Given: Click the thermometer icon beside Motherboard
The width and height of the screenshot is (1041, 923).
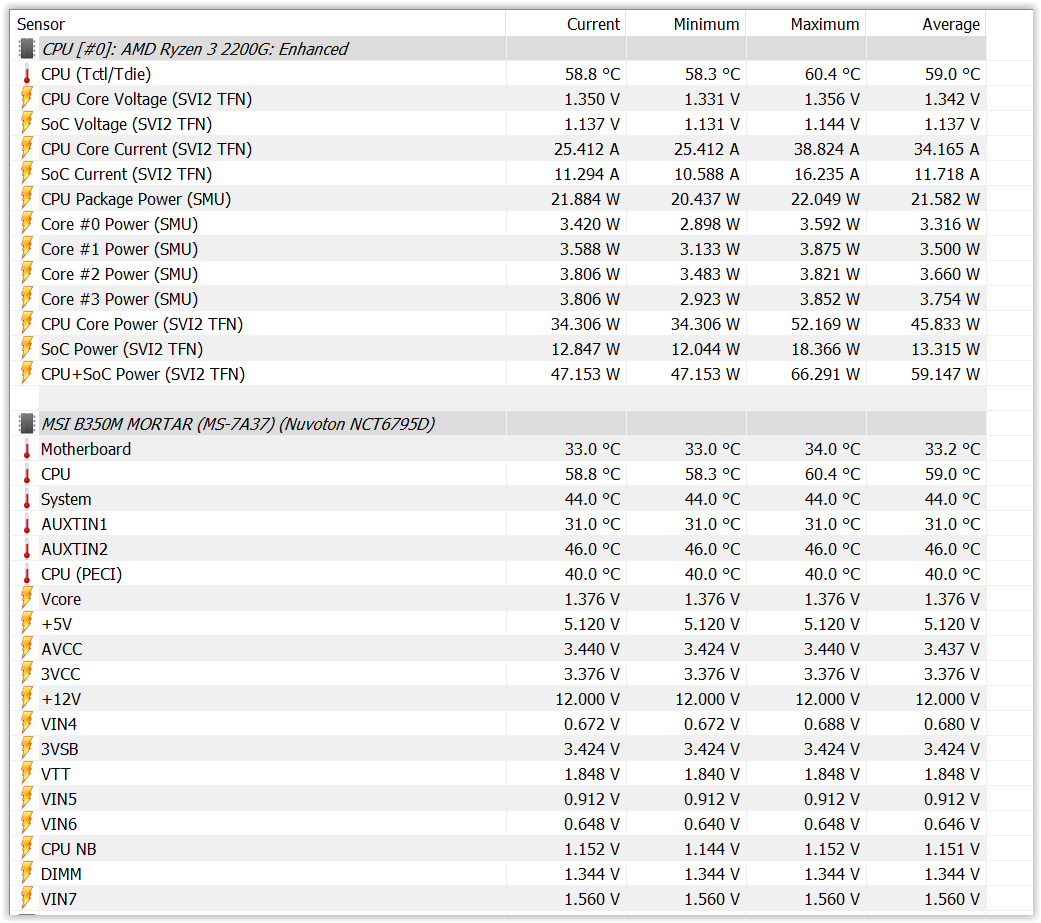Looking at the screenshot, I should click(x=27, y=449).
